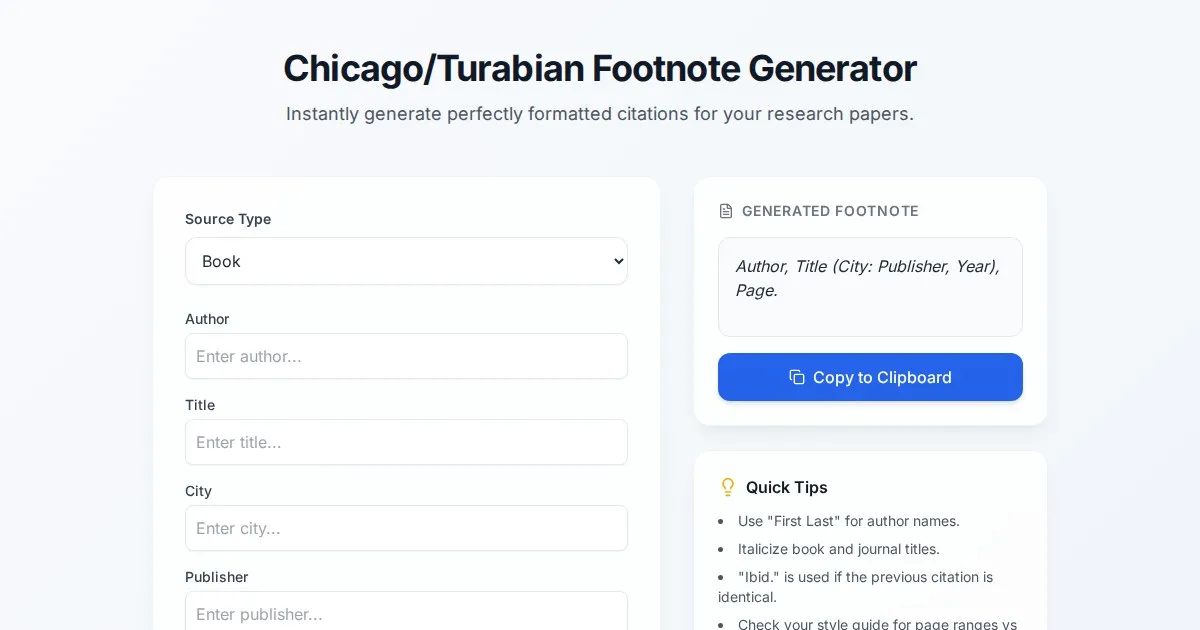
Task: Focus the Author input field
Action: [406, 356]
